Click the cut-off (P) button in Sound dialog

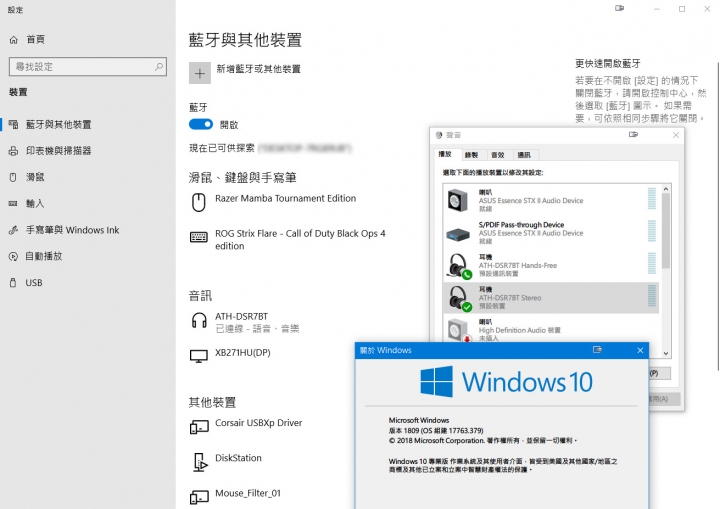(660, 373)
